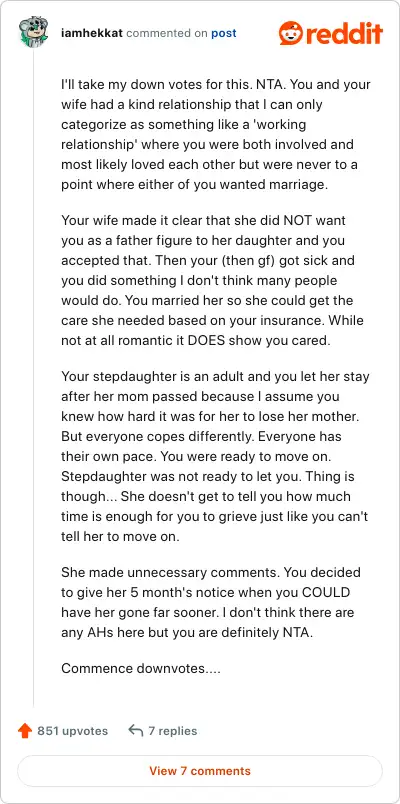Image resolution: width=400 pixels, height=804 pixels.
Task: Click the iamhekkat koala avatar image
Action: tap(33, 32)
